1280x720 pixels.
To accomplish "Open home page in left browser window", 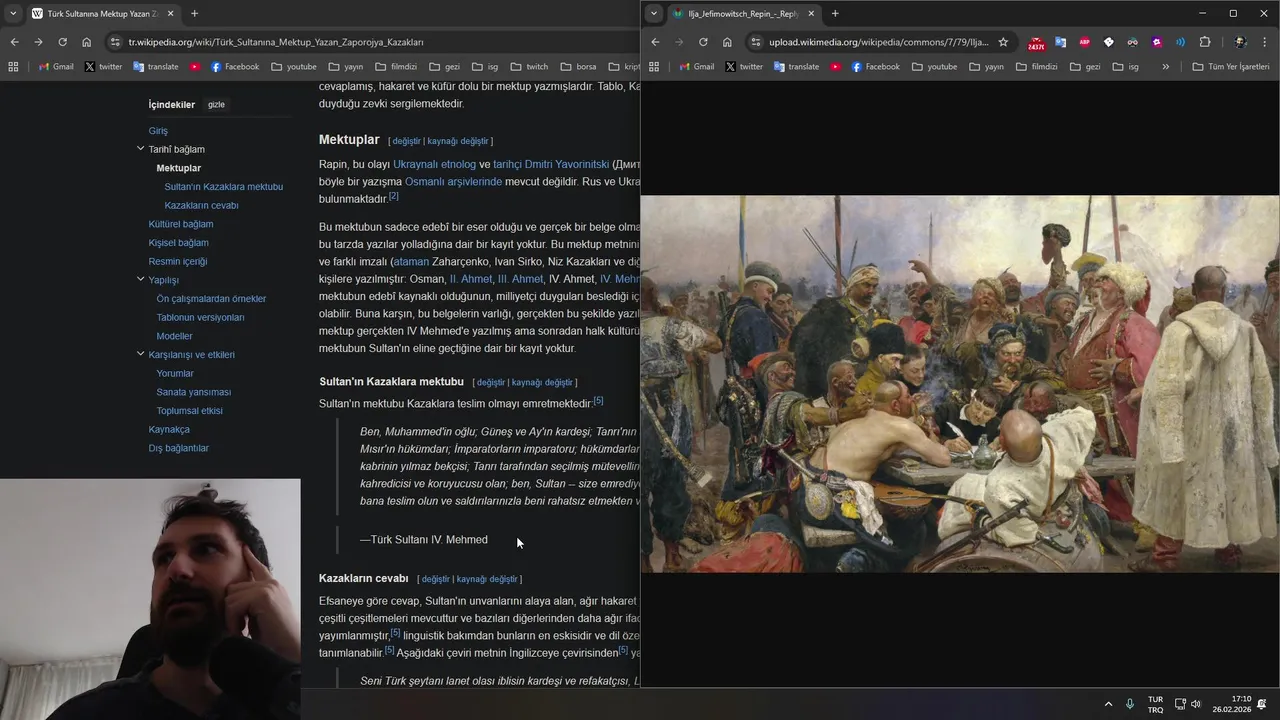I will pyautogui.click(x=86, y=42).
